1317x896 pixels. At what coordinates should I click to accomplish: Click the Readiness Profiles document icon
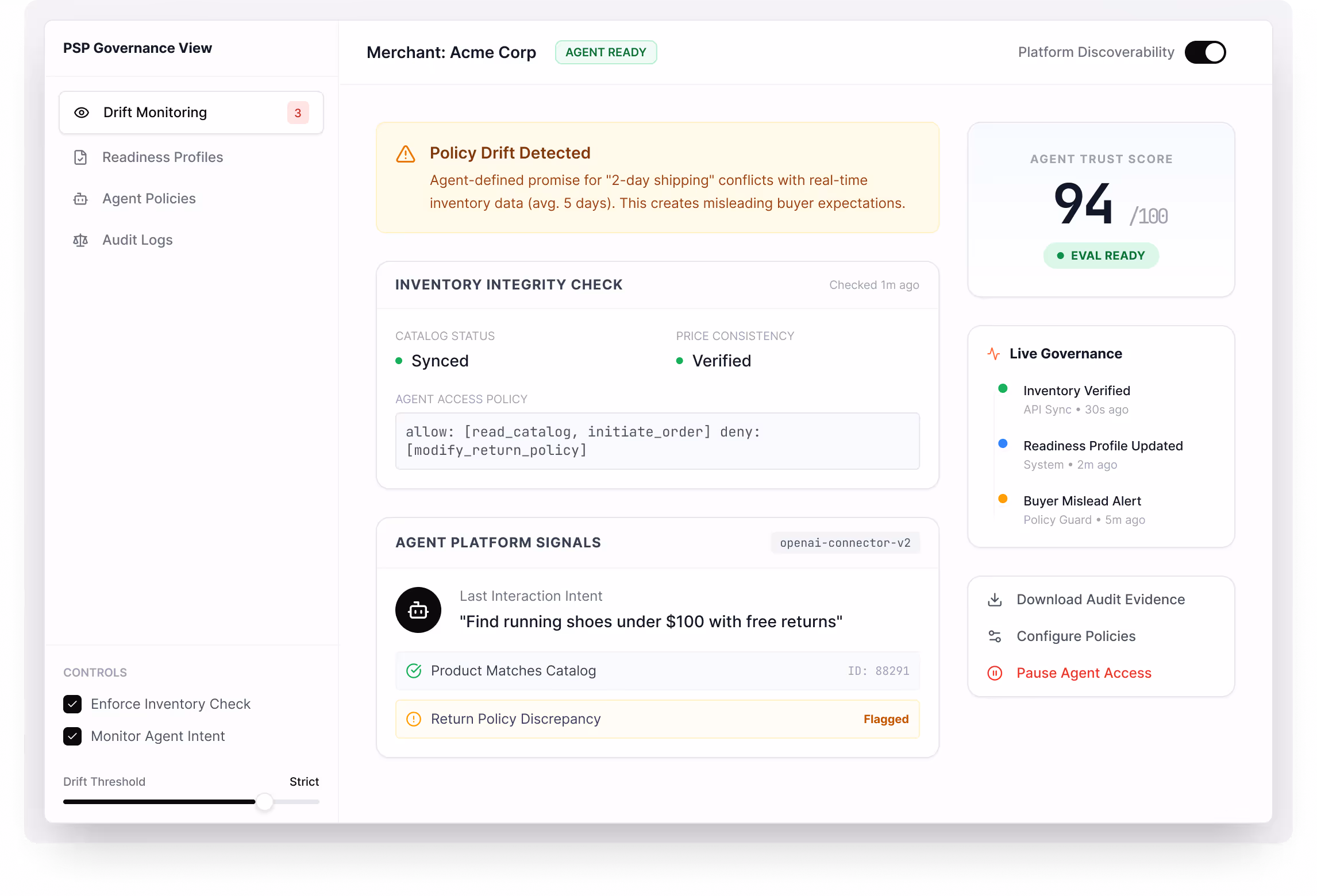point(80,157)
